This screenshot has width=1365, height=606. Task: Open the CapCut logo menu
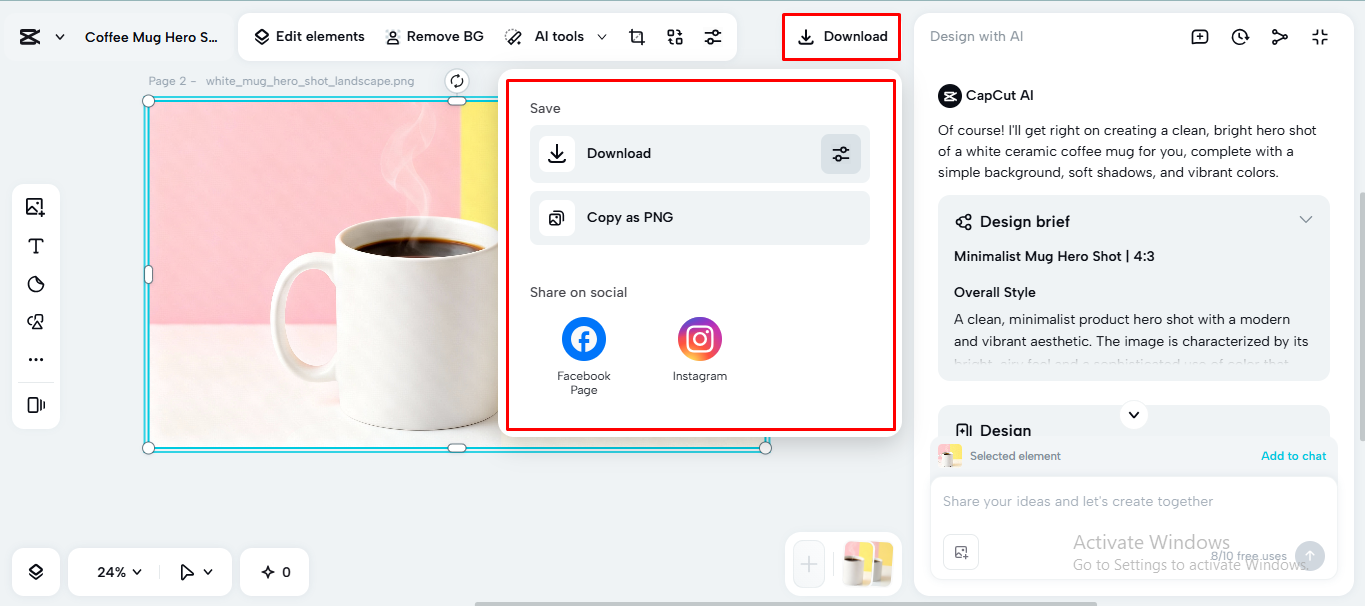(30, 37)
